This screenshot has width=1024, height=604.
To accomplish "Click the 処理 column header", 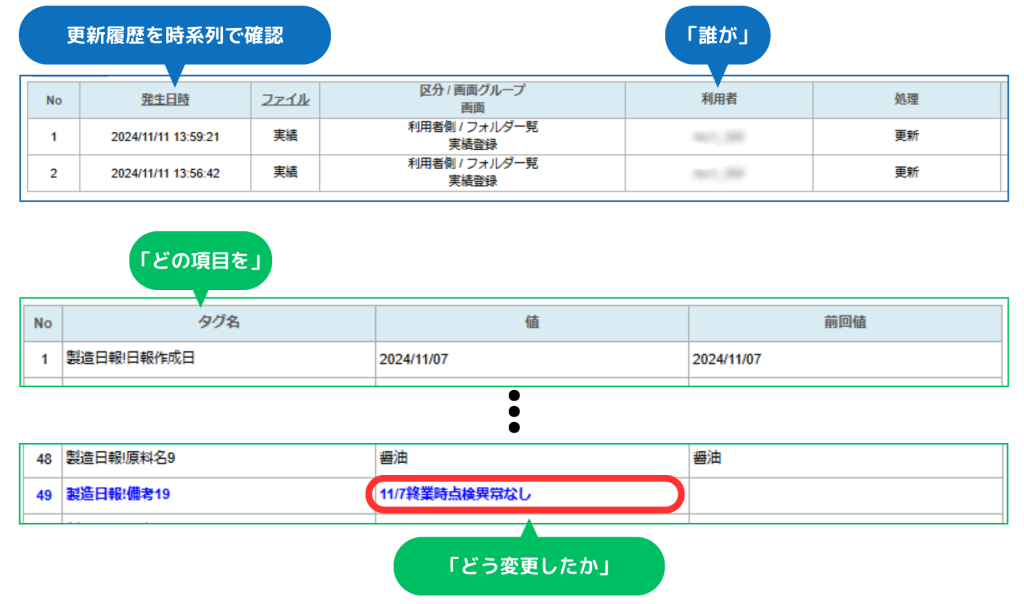I will click(906, 100).
